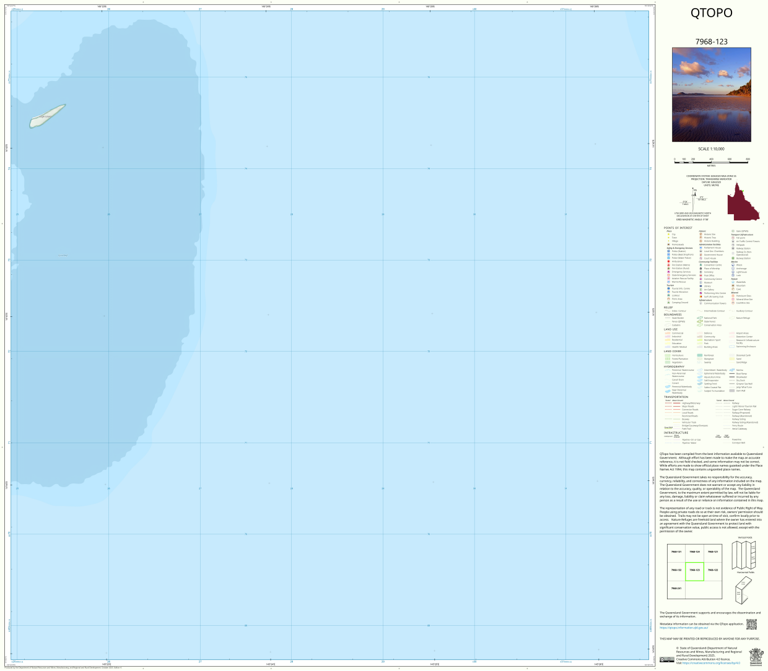
Task: Click the SCALE 1:10,000 label
Action: pyautogui.click(x=711, y=149)
